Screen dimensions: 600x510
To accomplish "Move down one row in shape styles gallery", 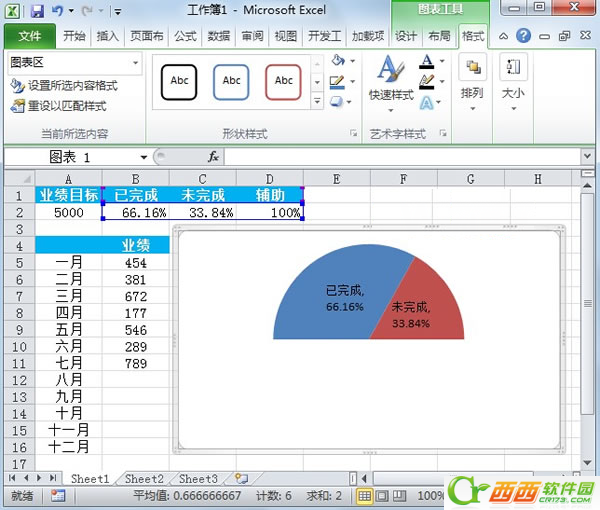I will coord(317,82).
